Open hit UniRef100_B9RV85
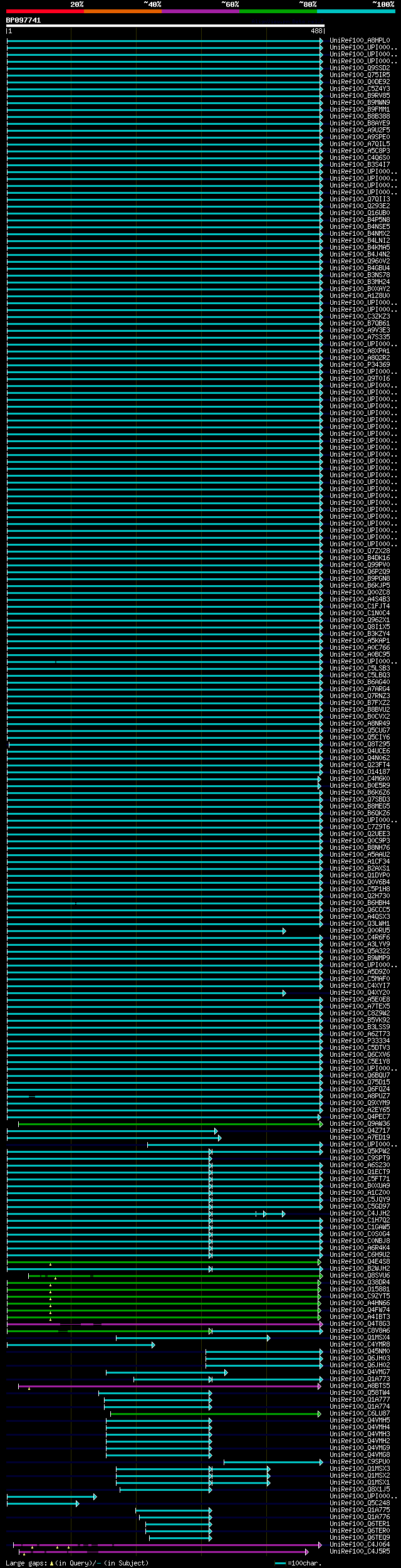The image size is (401, 1568). (x=360, y=96)
